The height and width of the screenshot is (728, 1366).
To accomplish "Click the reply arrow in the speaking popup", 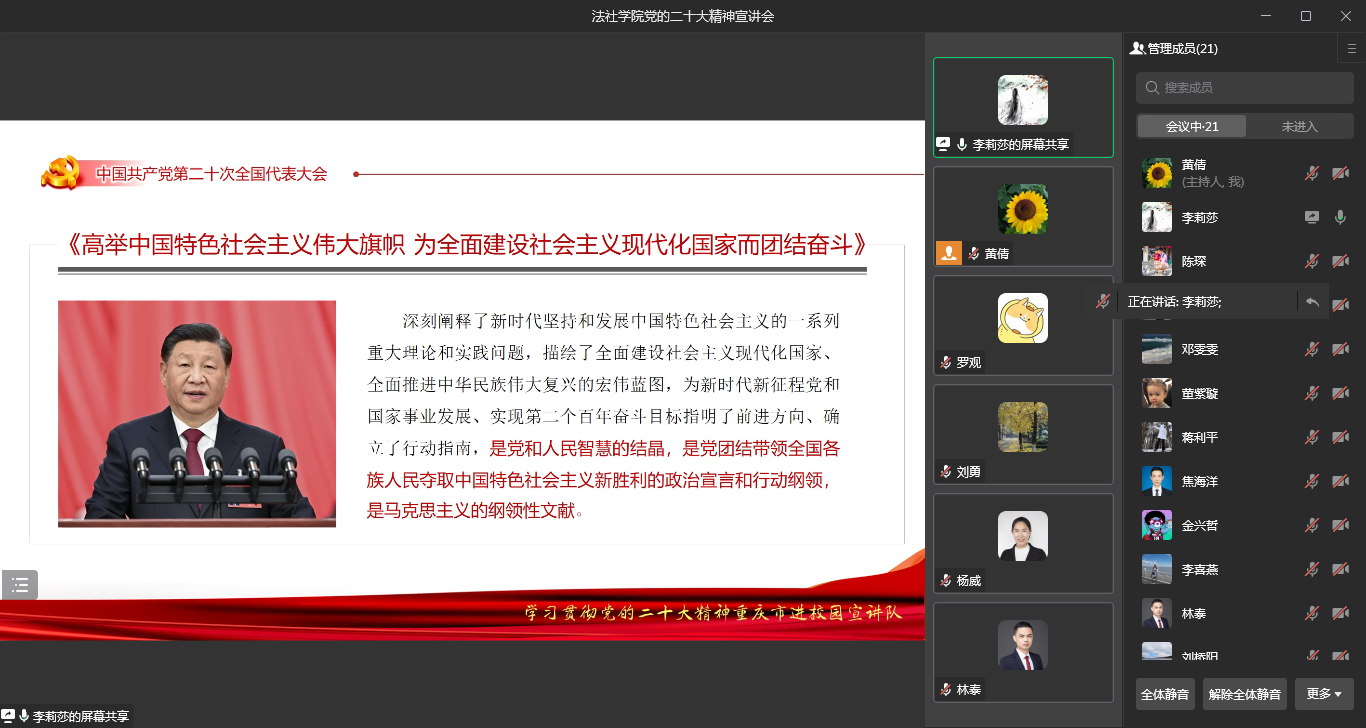I will [x=1312, y=302].
